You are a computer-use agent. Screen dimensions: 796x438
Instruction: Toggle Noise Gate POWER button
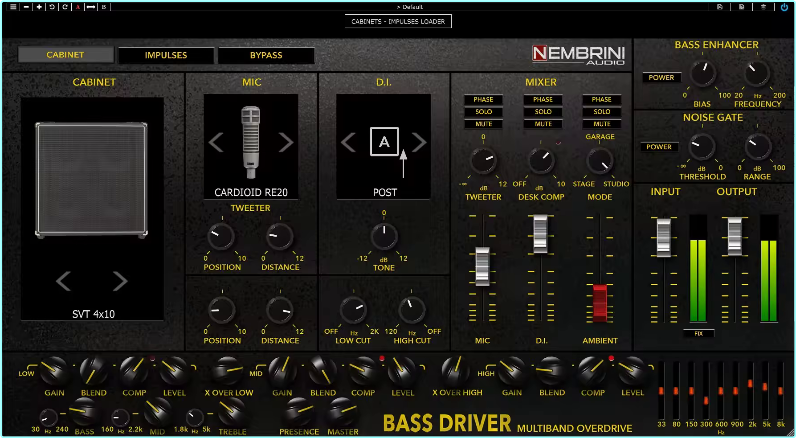(x=659, y=147)
